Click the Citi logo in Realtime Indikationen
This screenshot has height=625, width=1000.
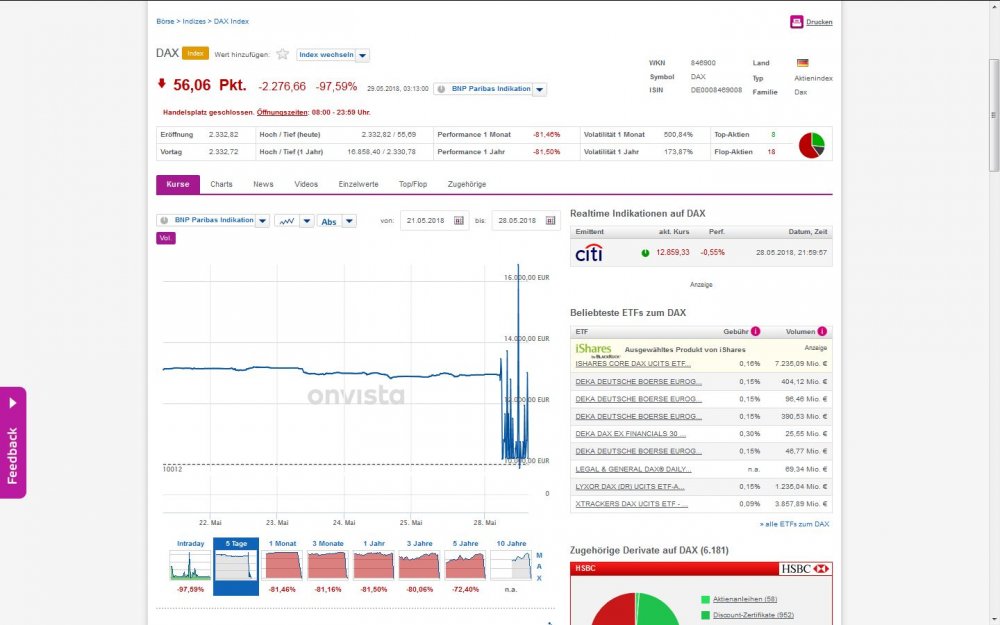click(x=589, y=253)
